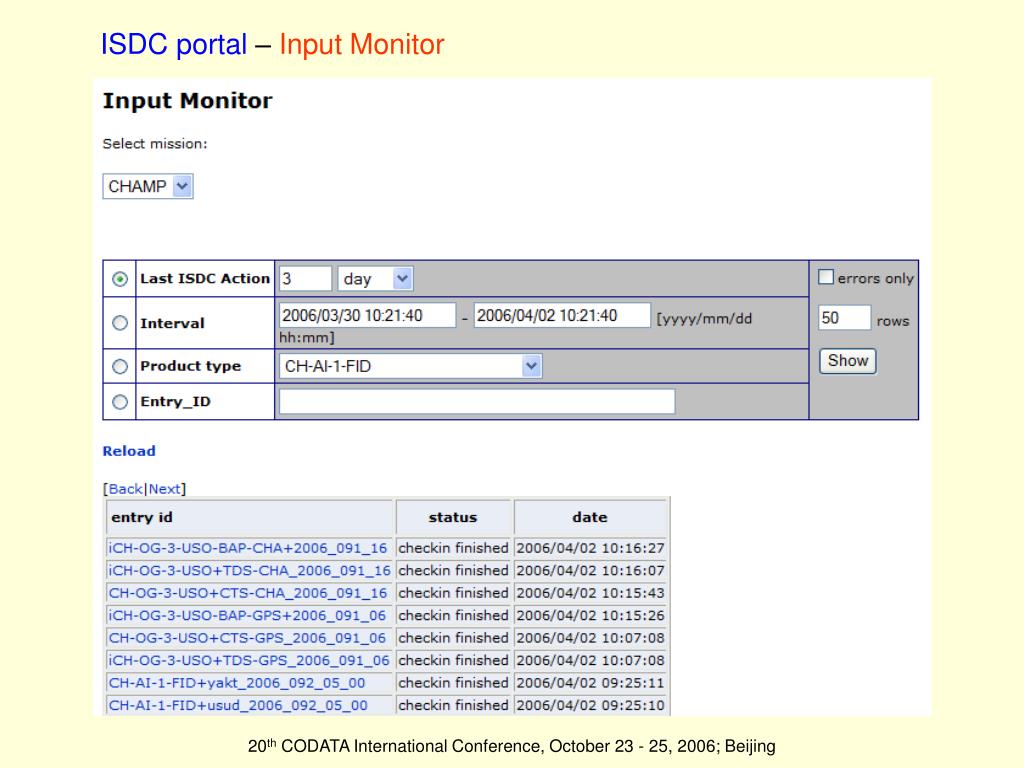Click the Last ISDC Action number field
The width and height of the screenshot is (1024, 768).
[305, 279]
